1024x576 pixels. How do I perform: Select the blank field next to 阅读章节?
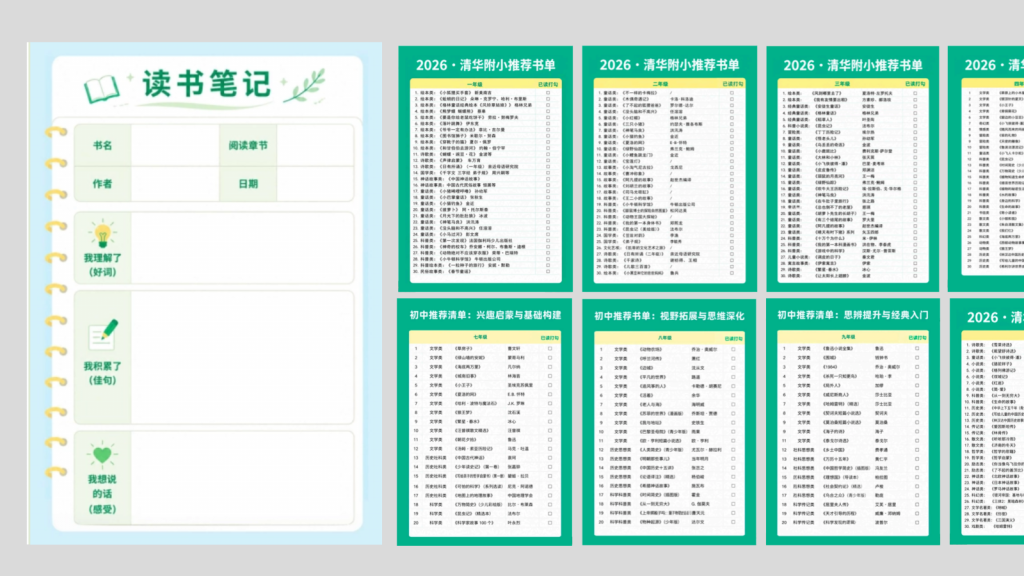click(315, 146)
